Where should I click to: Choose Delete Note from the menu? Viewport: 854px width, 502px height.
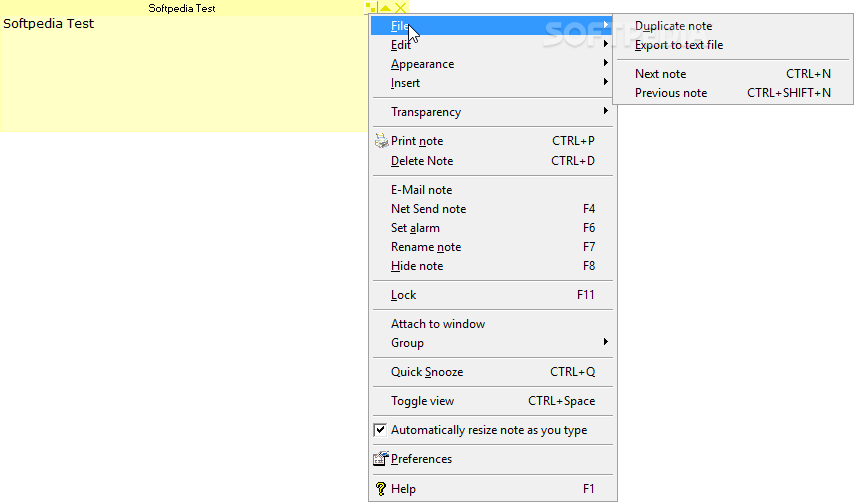492,161
